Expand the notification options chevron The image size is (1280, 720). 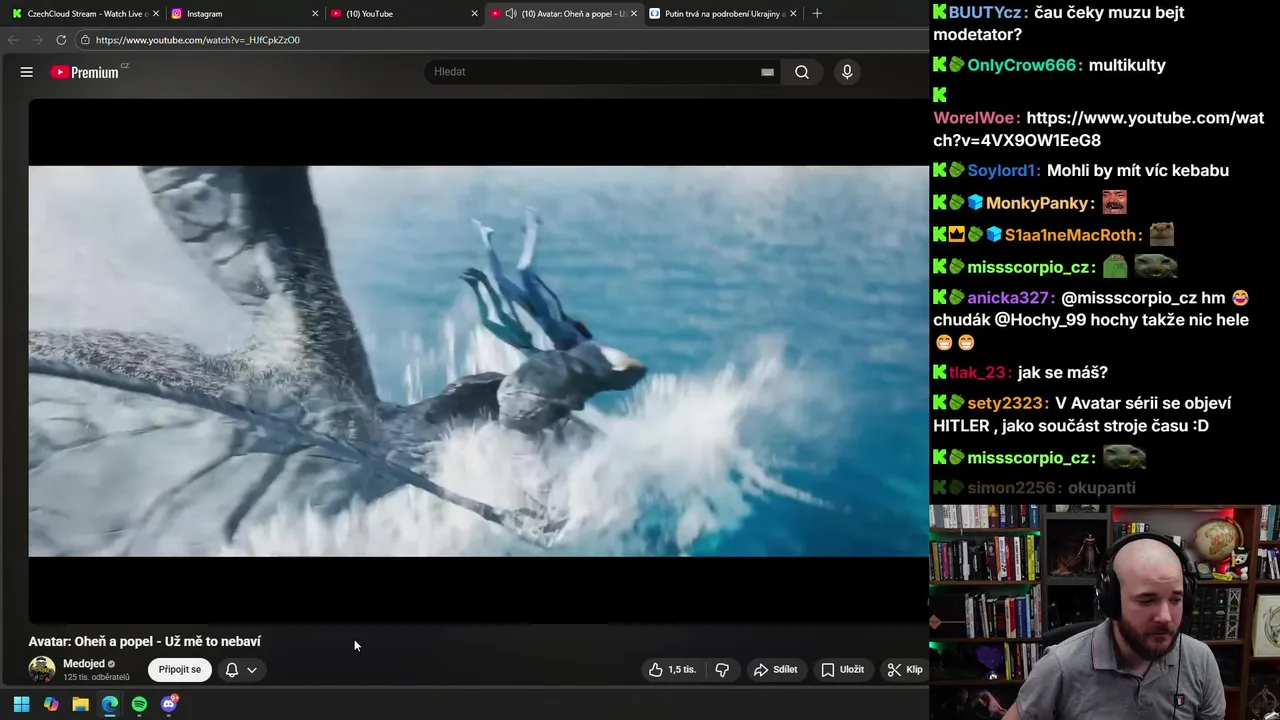[252, 670]
